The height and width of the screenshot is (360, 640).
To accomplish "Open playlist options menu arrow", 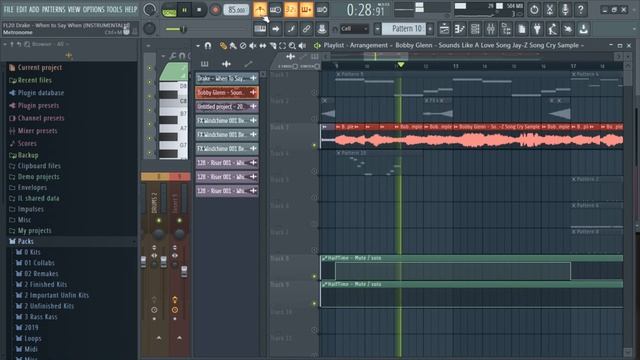I will point(198,46).
